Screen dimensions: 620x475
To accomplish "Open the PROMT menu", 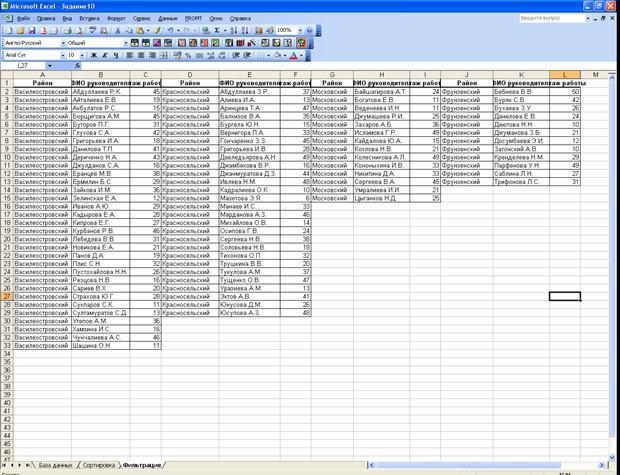I will (x=193, y=18).
